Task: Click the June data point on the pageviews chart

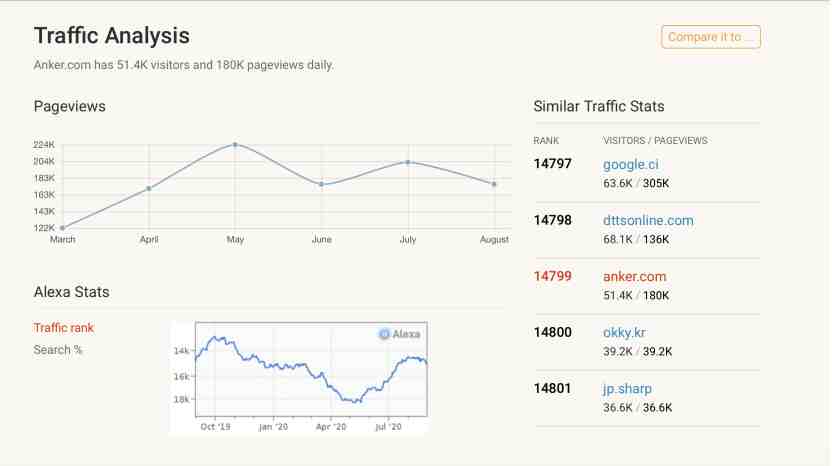Action: [322, 184]
